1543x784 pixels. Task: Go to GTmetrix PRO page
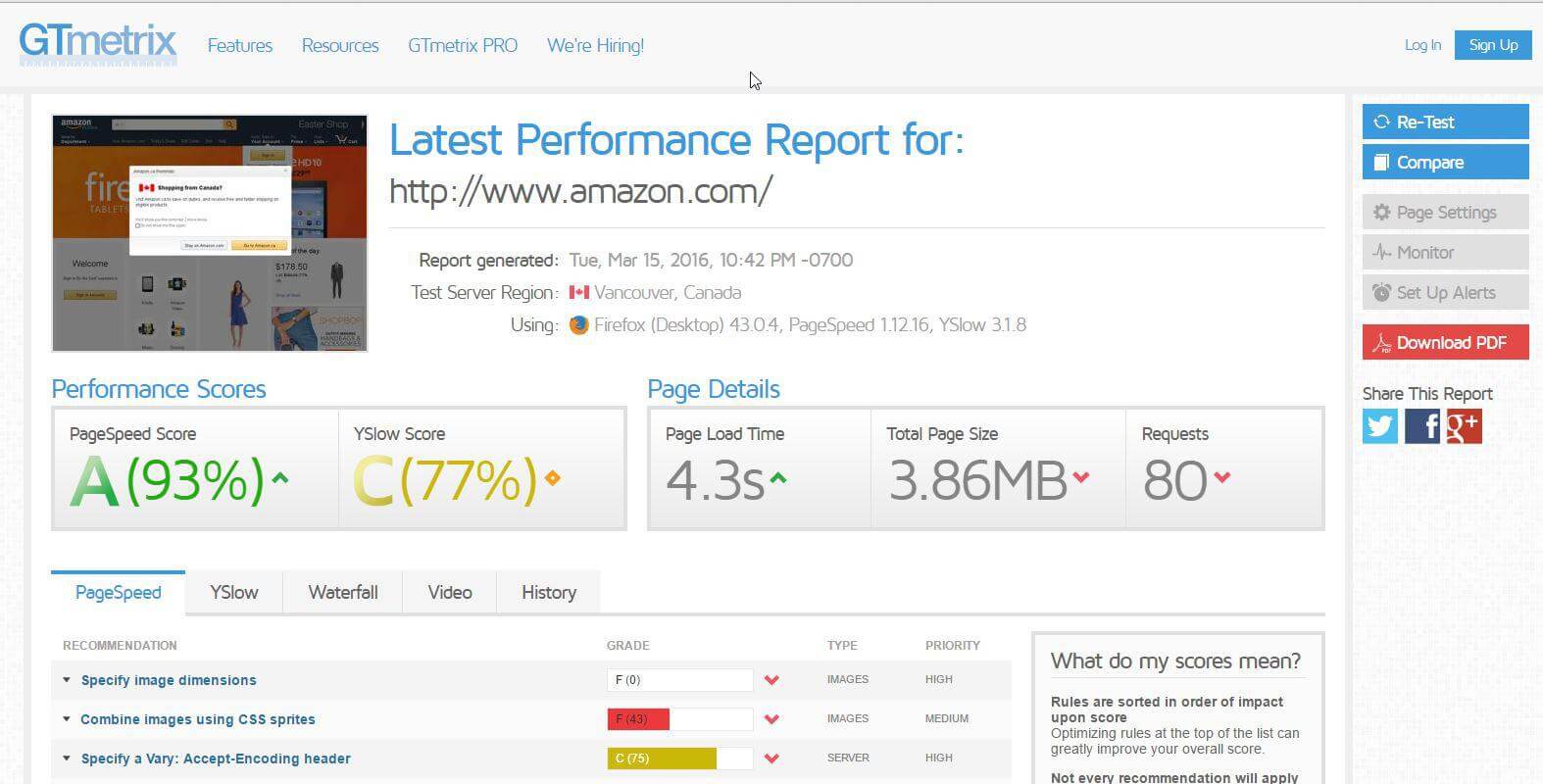tap(463, 45)
